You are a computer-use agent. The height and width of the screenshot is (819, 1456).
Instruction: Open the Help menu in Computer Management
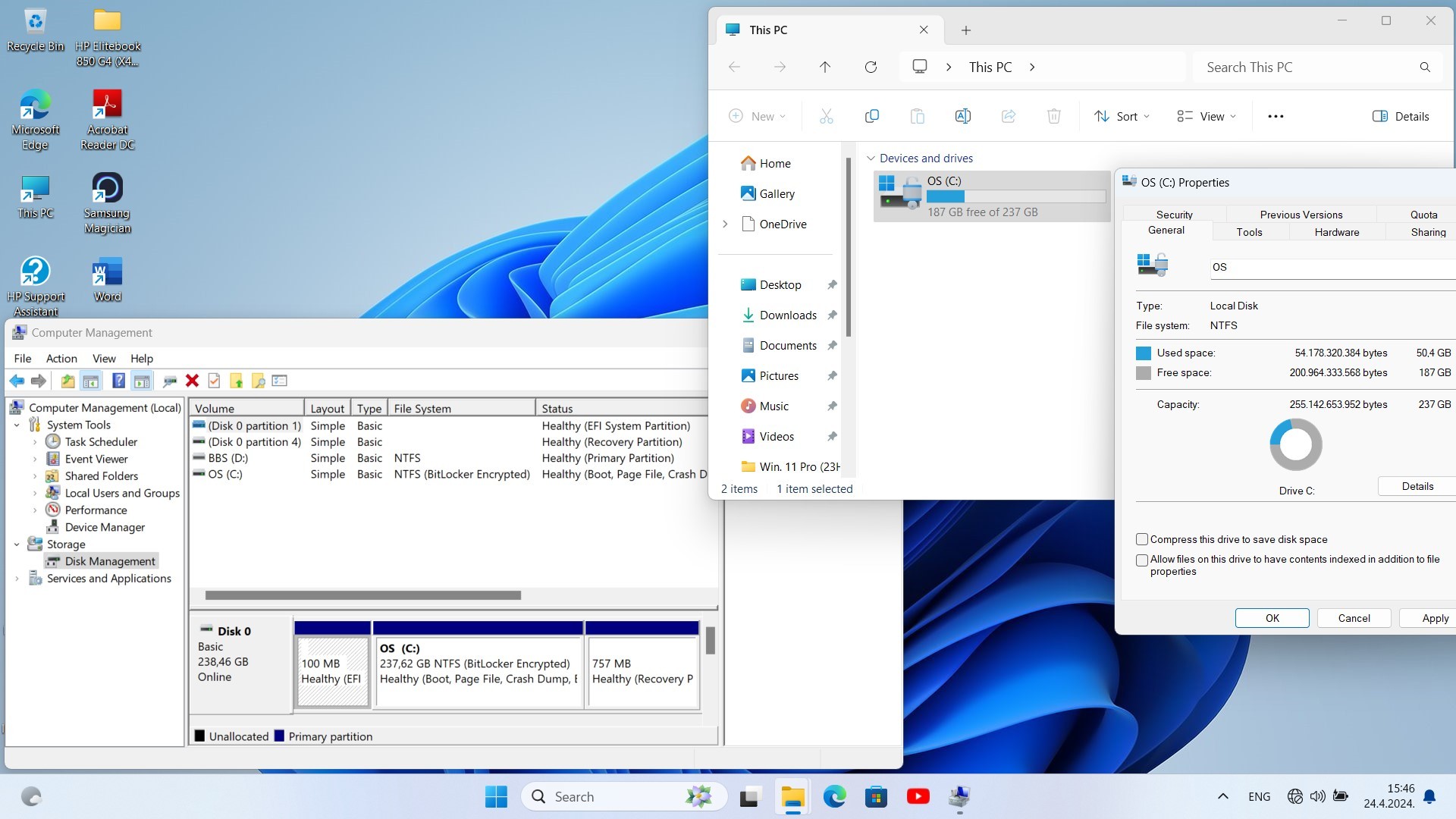click(x=142, y=358)
